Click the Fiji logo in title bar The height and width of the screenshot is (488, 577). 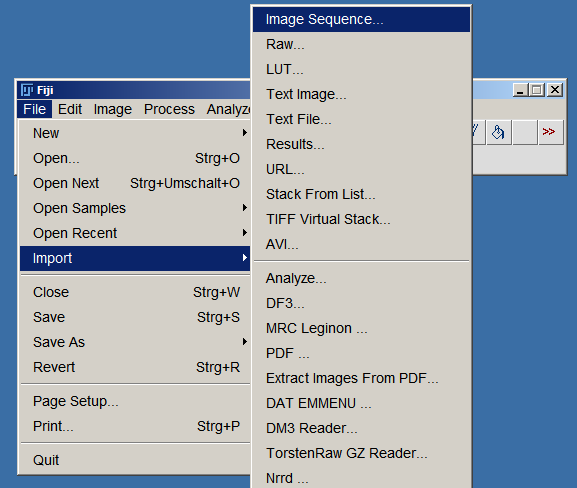(27, 90)
